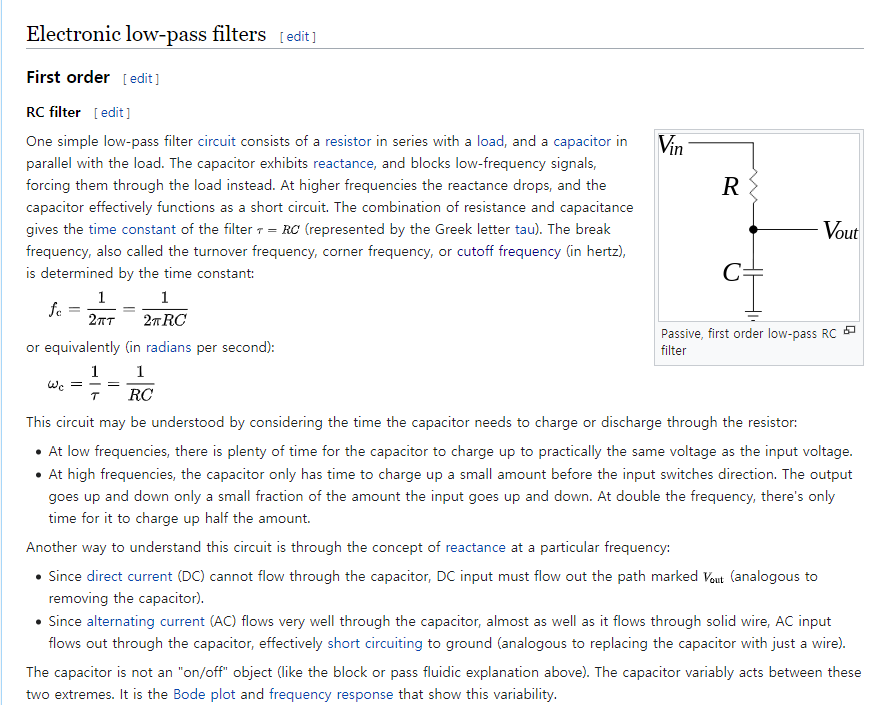Click the inline Vout symbol in the DC bullet

pyautogui.click(x=713, y=577)
